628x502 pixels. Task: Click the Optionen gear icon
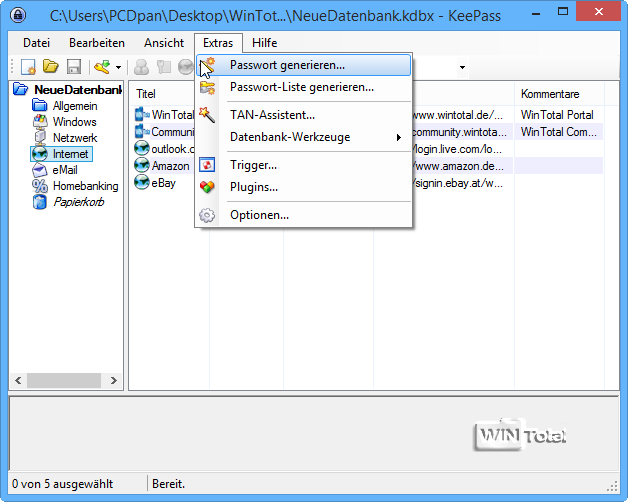(207, 215)
